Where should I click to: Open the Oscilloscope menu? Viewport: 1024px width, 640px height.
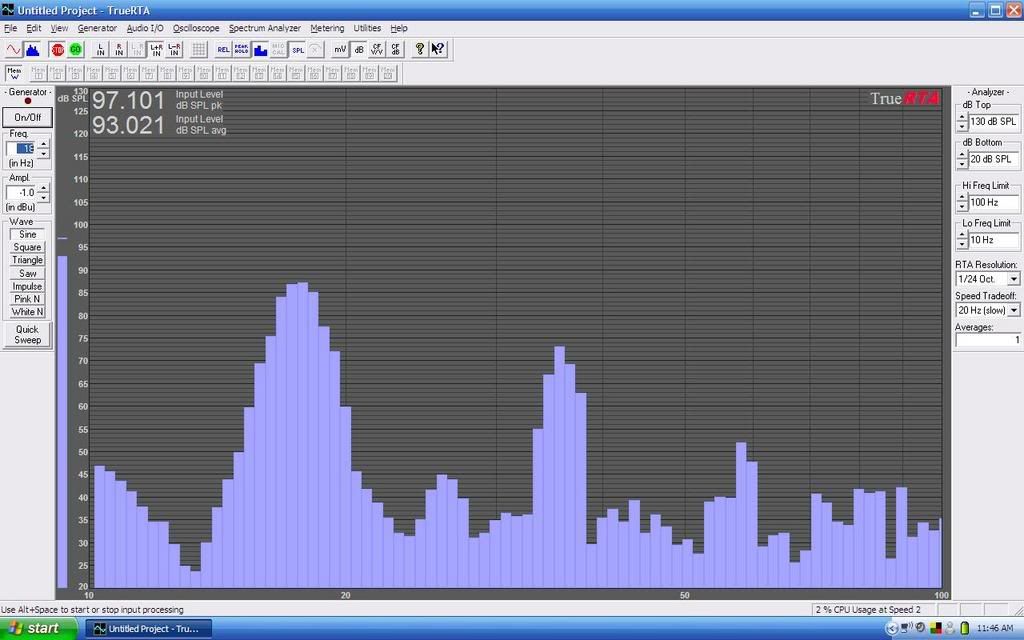tap(196, 28)
